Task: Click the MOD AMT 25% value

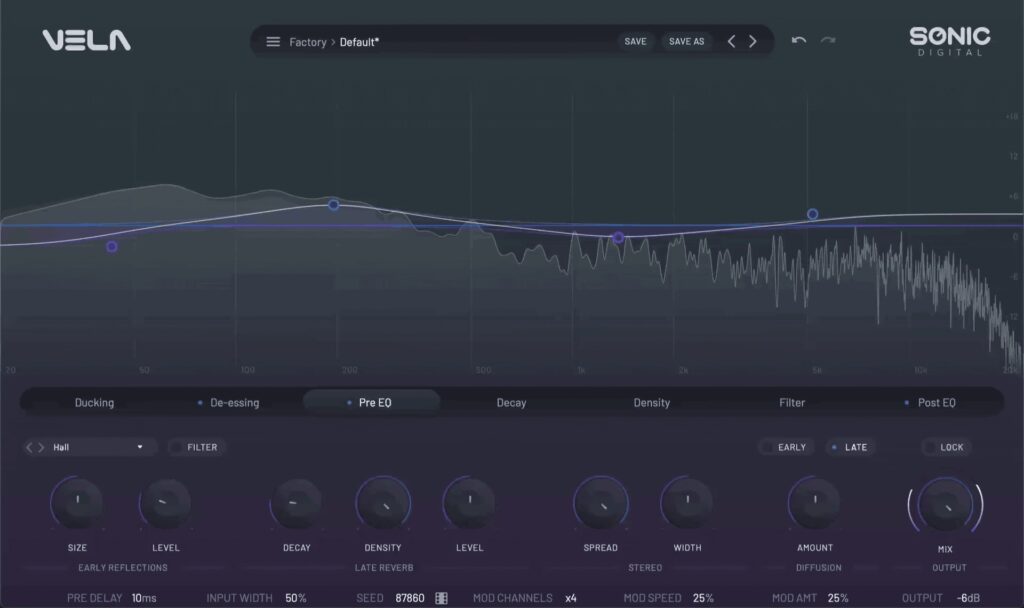Action: [838, 598]
